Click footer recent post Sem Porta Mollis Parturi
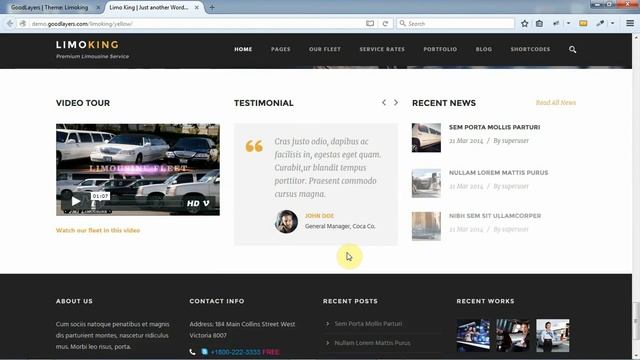 click(368, 324)
